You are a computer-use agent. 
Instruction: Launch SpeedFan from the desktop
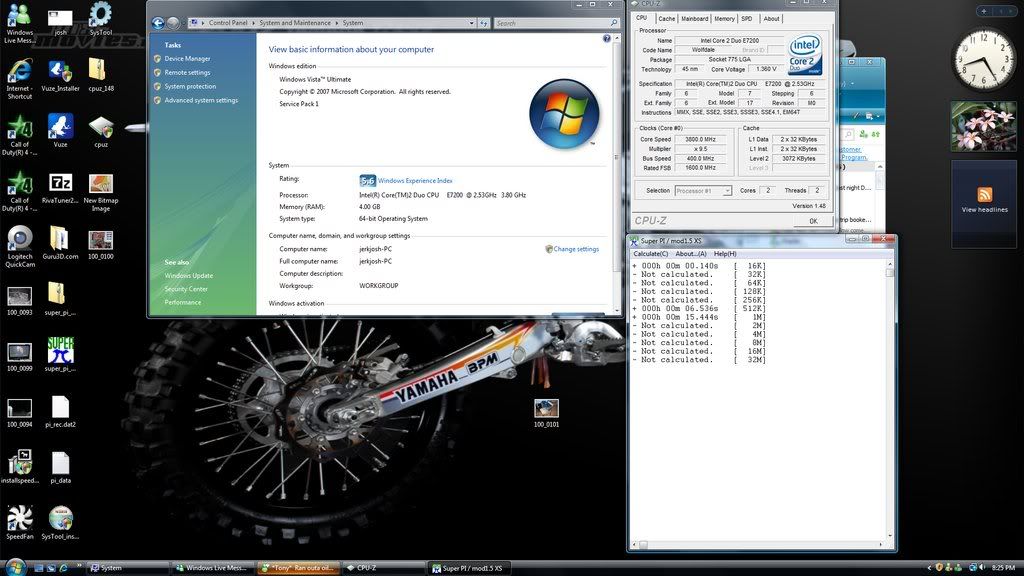coord(20,522)
